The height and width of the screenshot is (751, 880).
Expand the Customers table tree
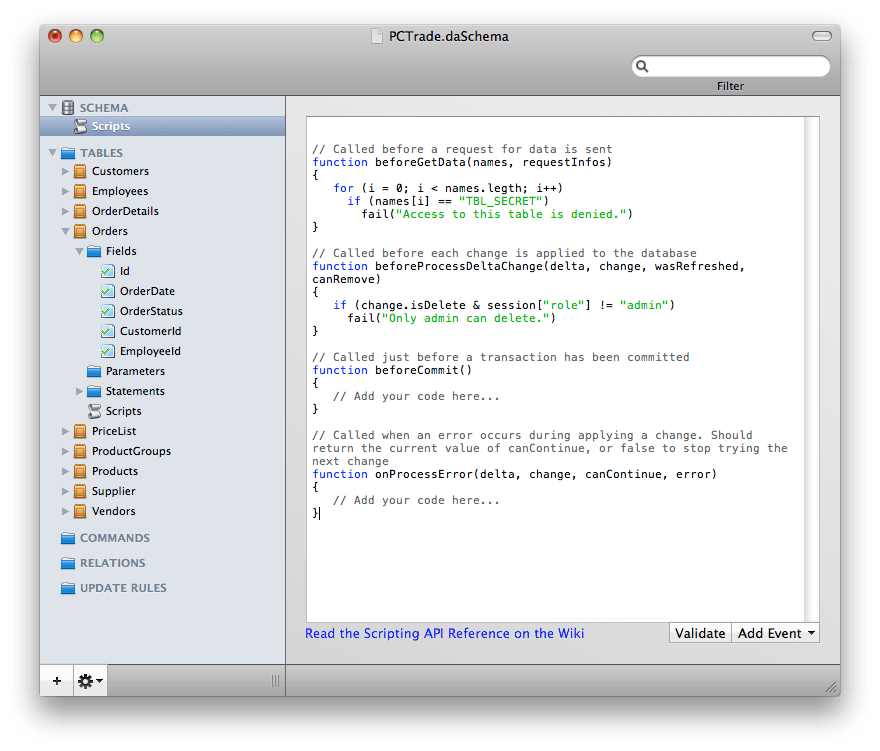point(63,171)
